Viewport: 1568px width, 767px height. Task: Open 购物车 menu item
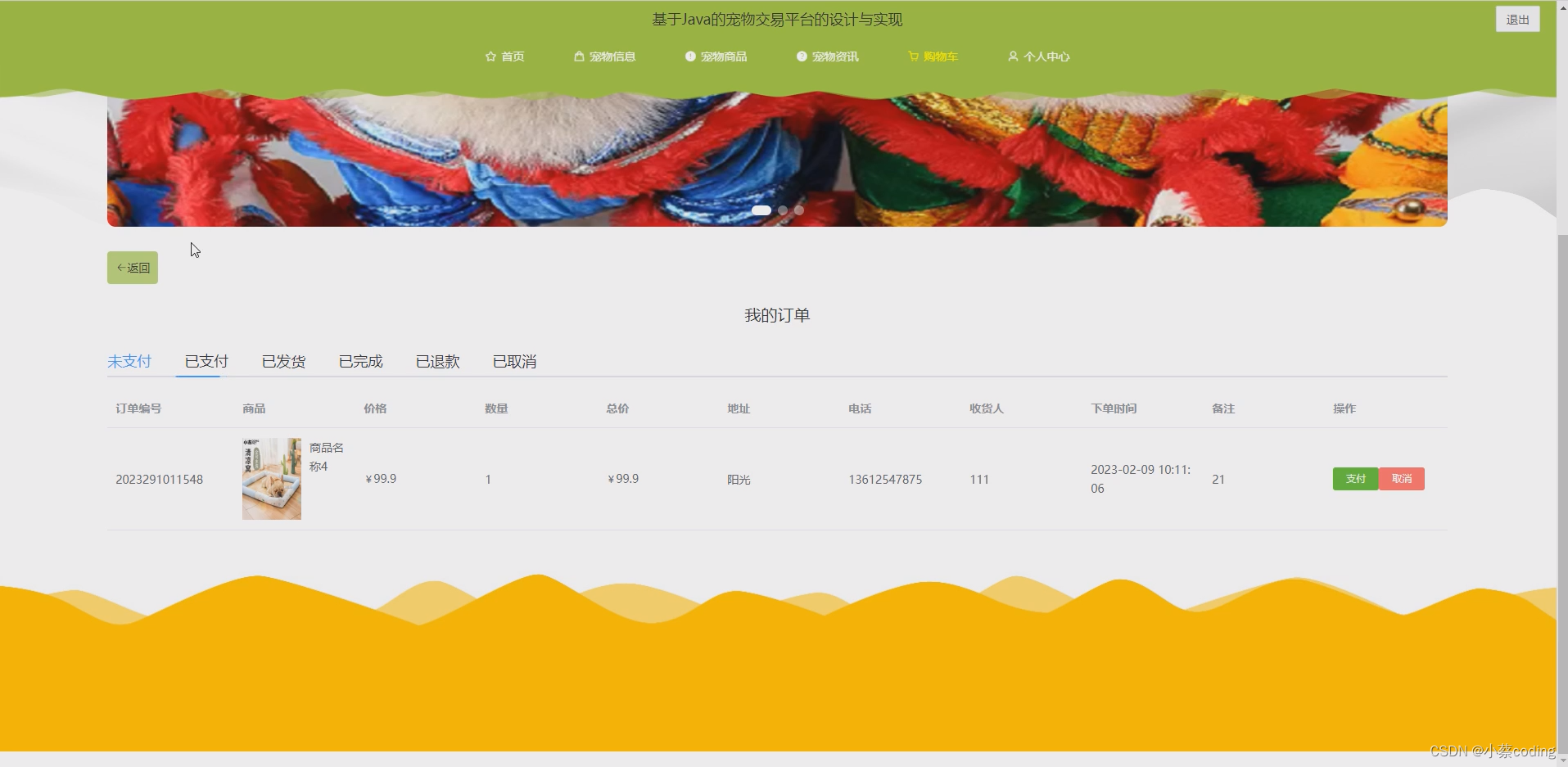pos(933,56)
